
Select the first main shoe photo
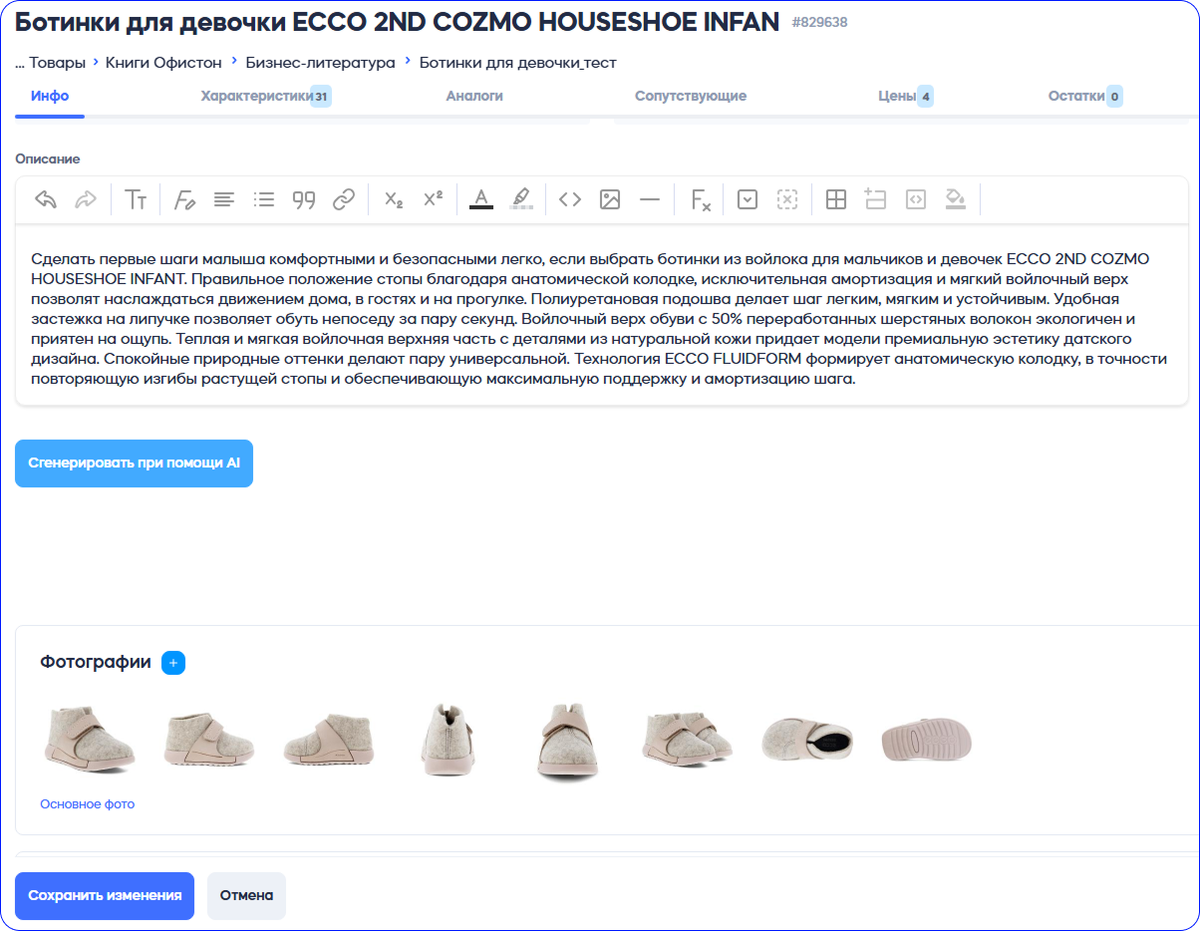tap(89, 741)
